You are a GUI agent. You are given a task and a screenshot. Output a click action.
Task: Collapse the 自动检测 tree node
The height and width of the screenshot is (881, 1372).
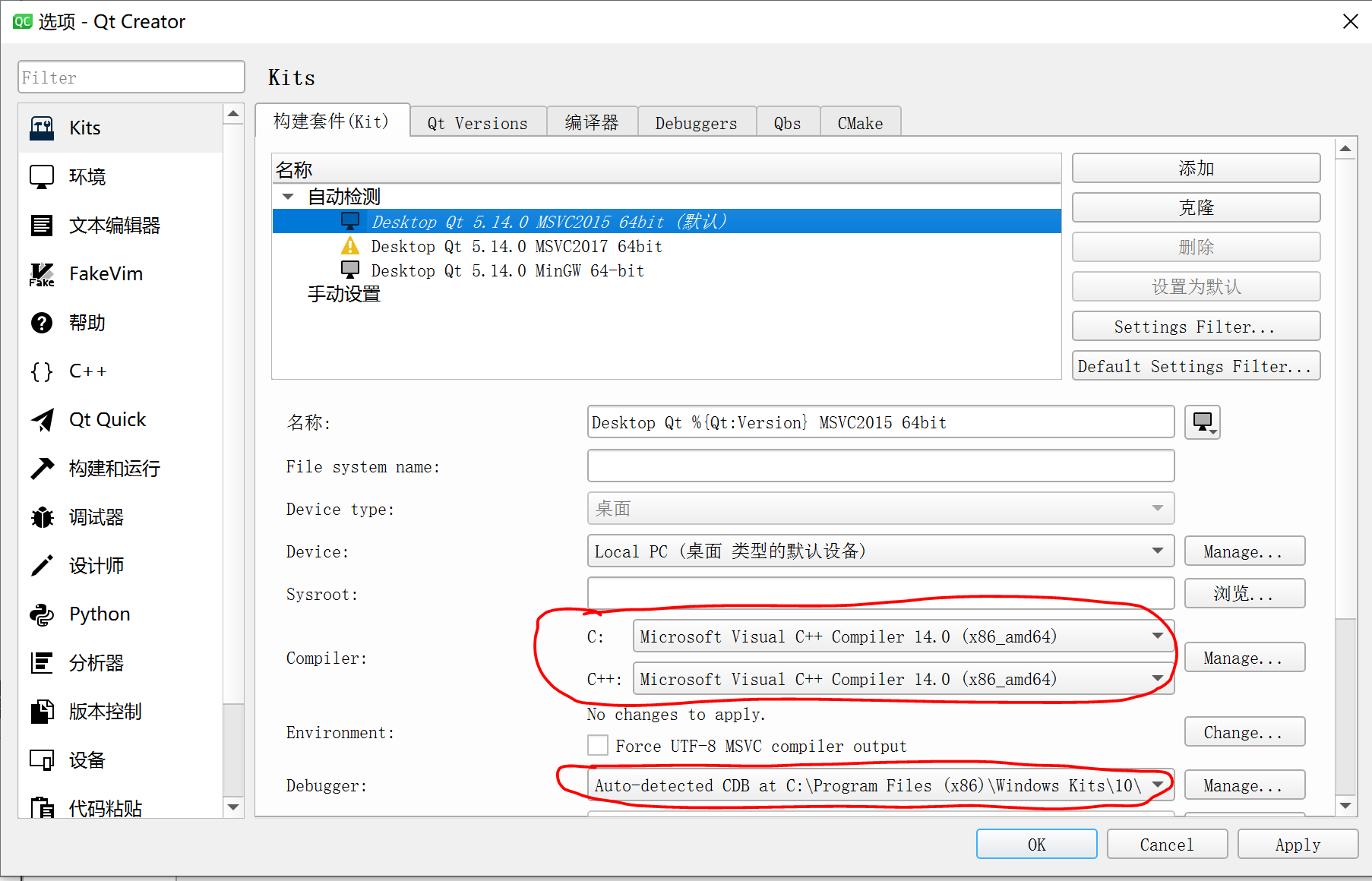(x=287, y=196)
